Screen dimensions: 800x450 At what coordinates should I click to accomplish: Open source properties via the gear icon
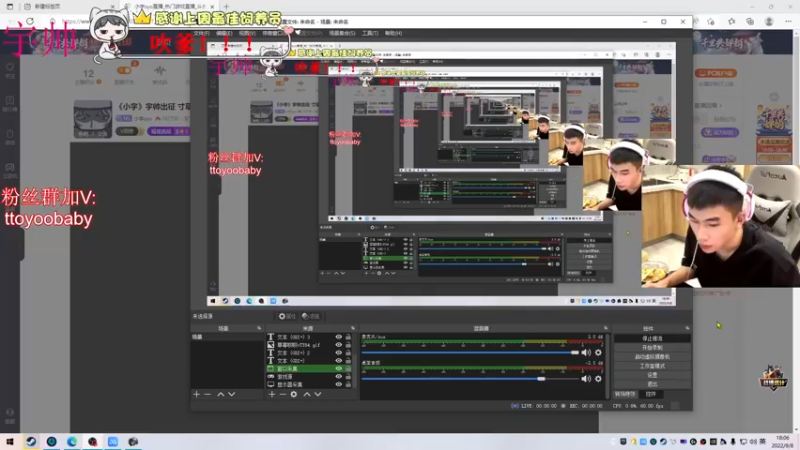(294, 394)
